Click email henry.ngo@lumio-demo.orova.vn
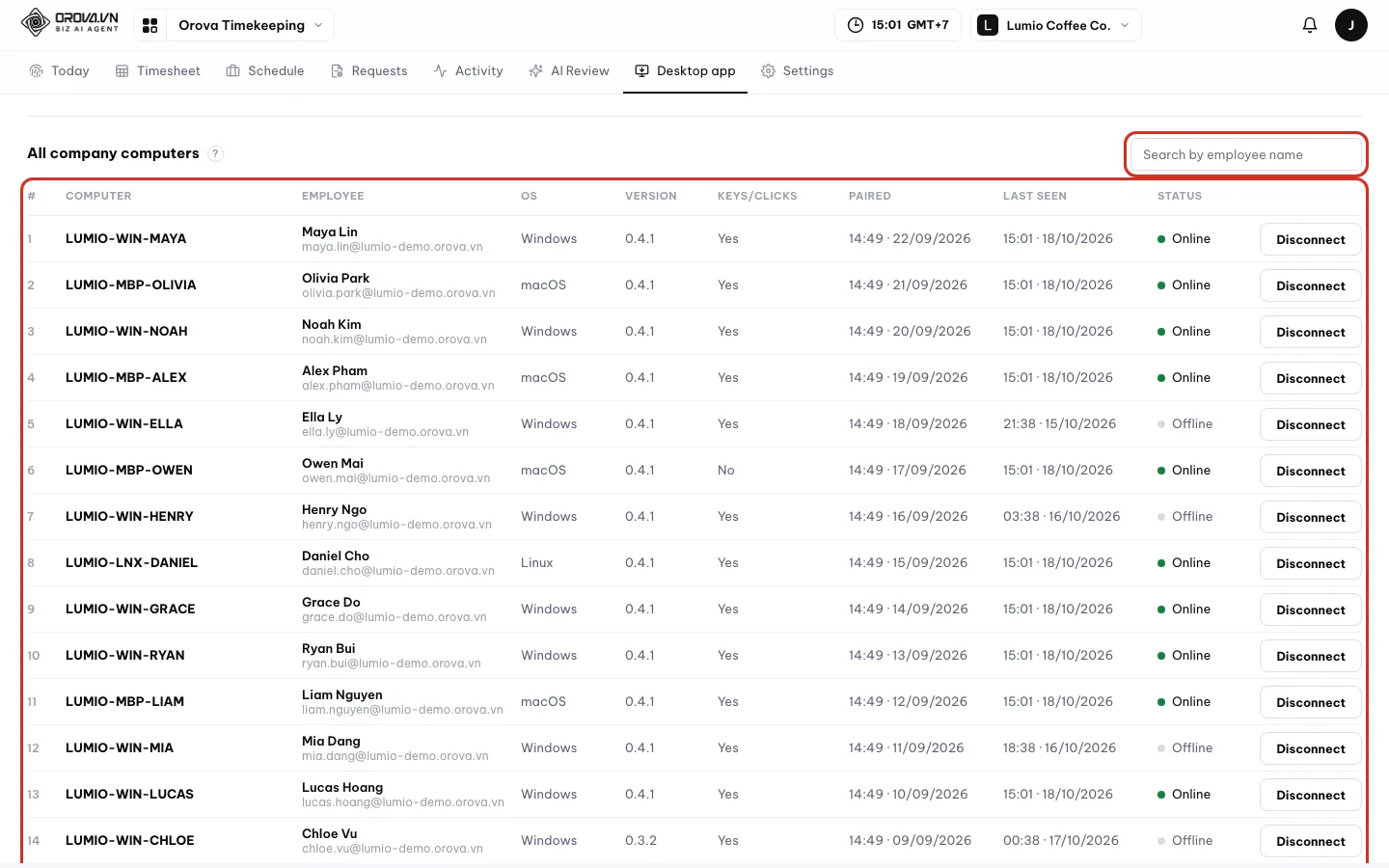The width and height of the screenshot is (1389, 868). click(x=396, y=525)
